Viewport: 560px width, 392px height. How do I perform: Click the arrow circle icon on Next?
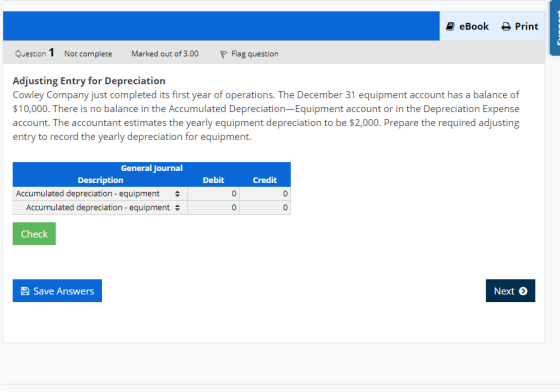click(x=523, y=291)
